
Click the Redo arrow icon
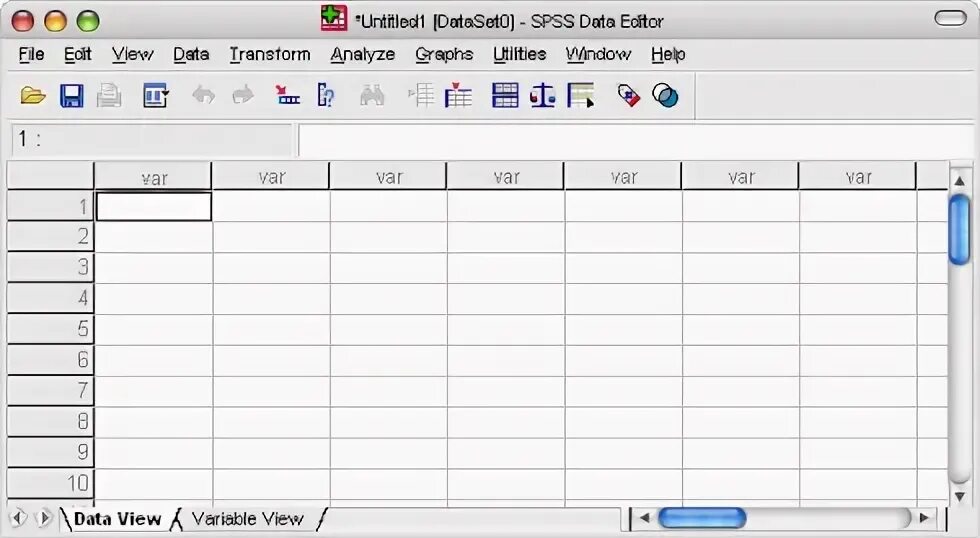click(x=242, y=96)
